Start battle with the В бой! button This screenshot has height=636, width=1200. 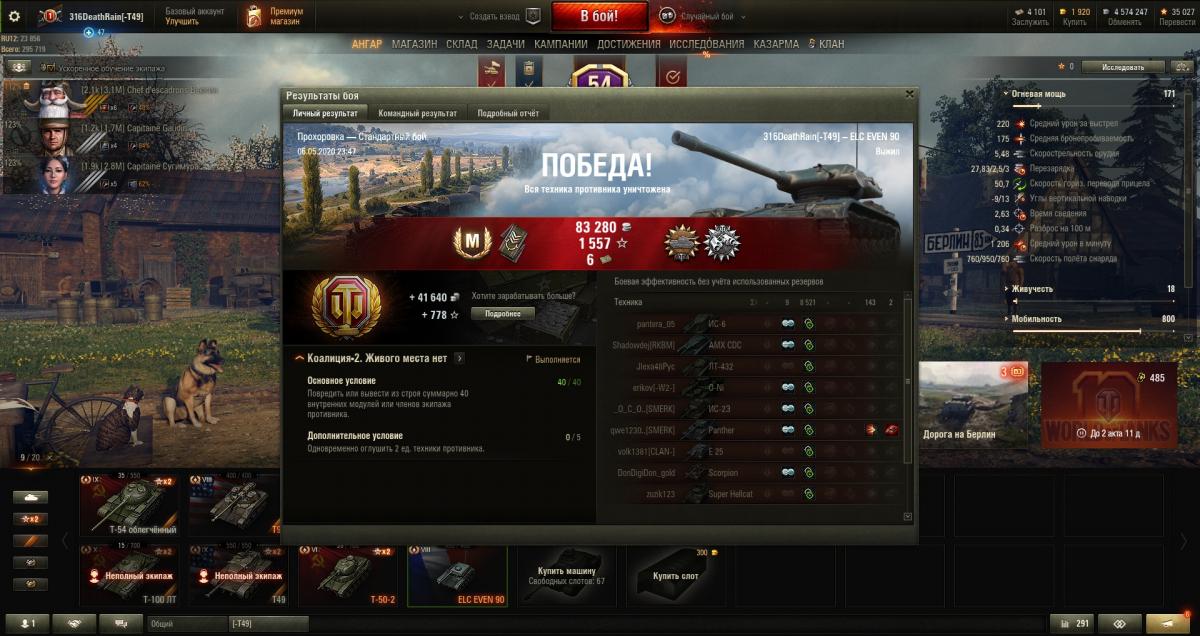tap(600, 16)
